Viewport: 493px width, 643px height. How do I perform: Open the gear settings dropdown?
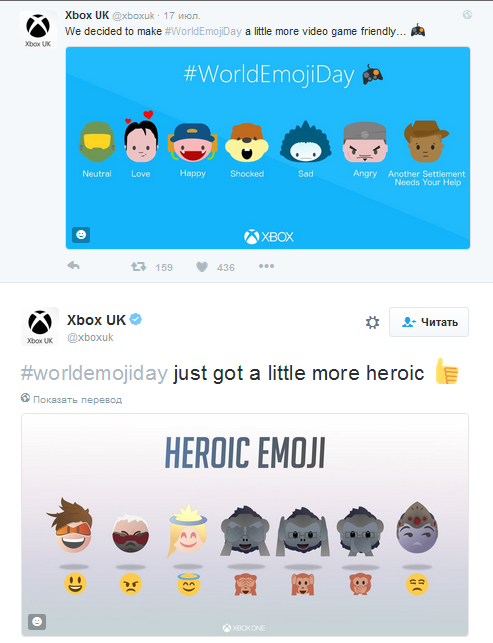coord(372,322)
